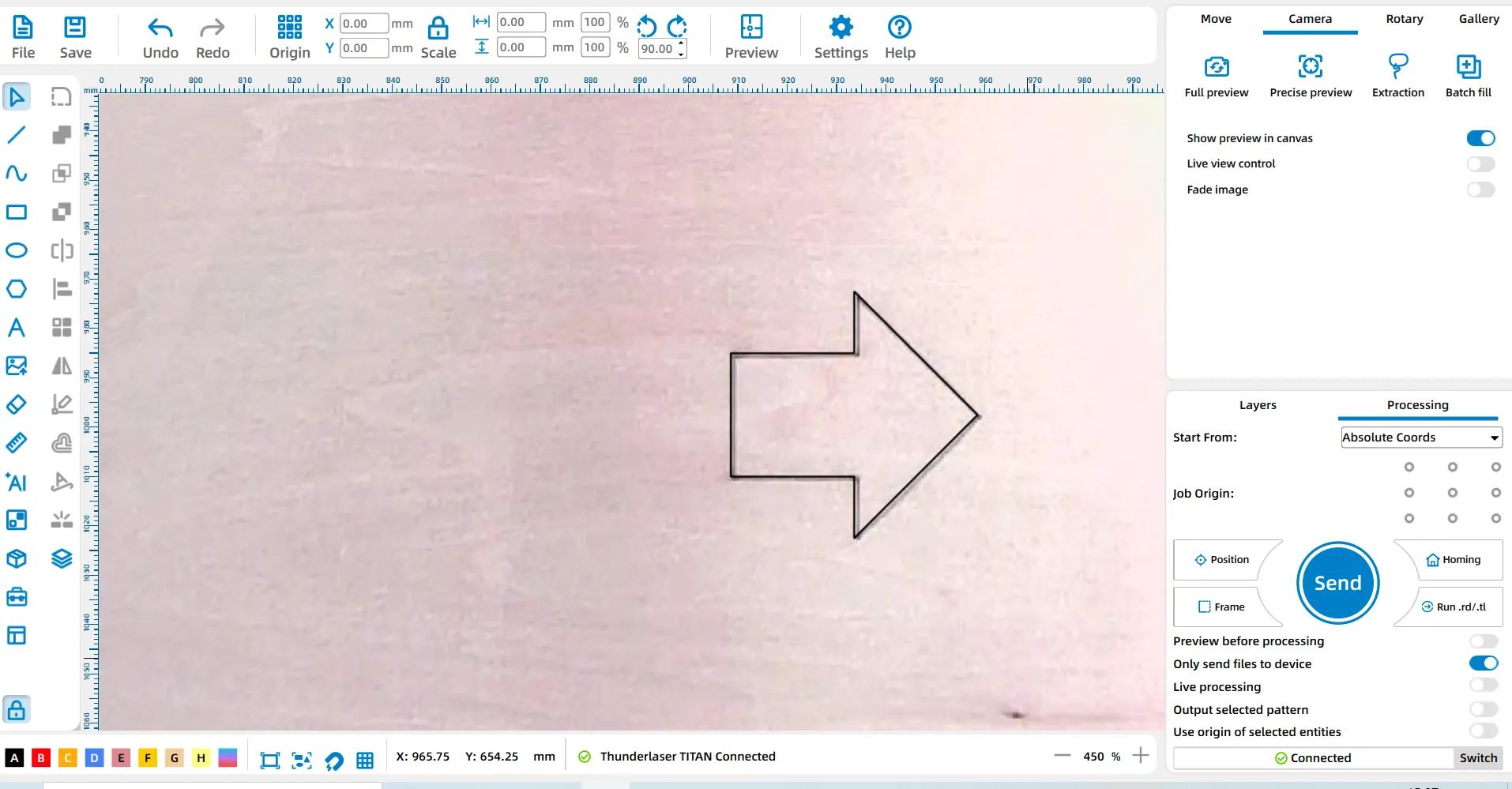
Task: Enable the Live view control switch
Action: pos(1480,164)
